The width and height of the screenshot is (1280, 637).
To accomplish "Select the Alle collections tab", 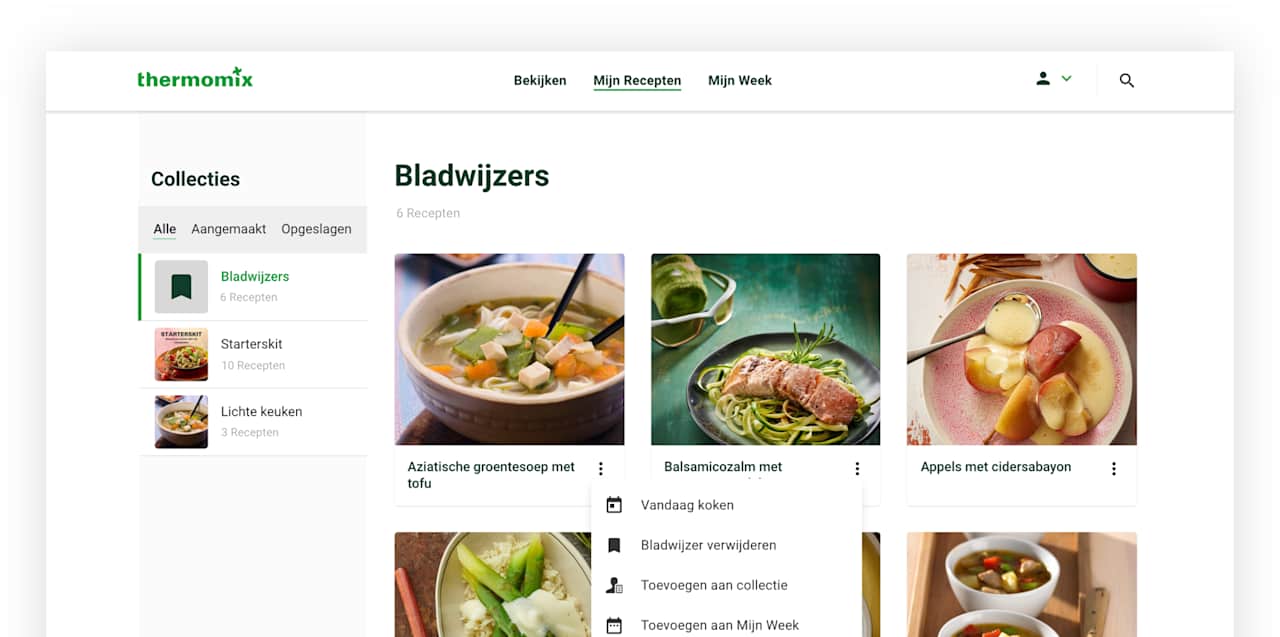I will (x=165, y=229).
